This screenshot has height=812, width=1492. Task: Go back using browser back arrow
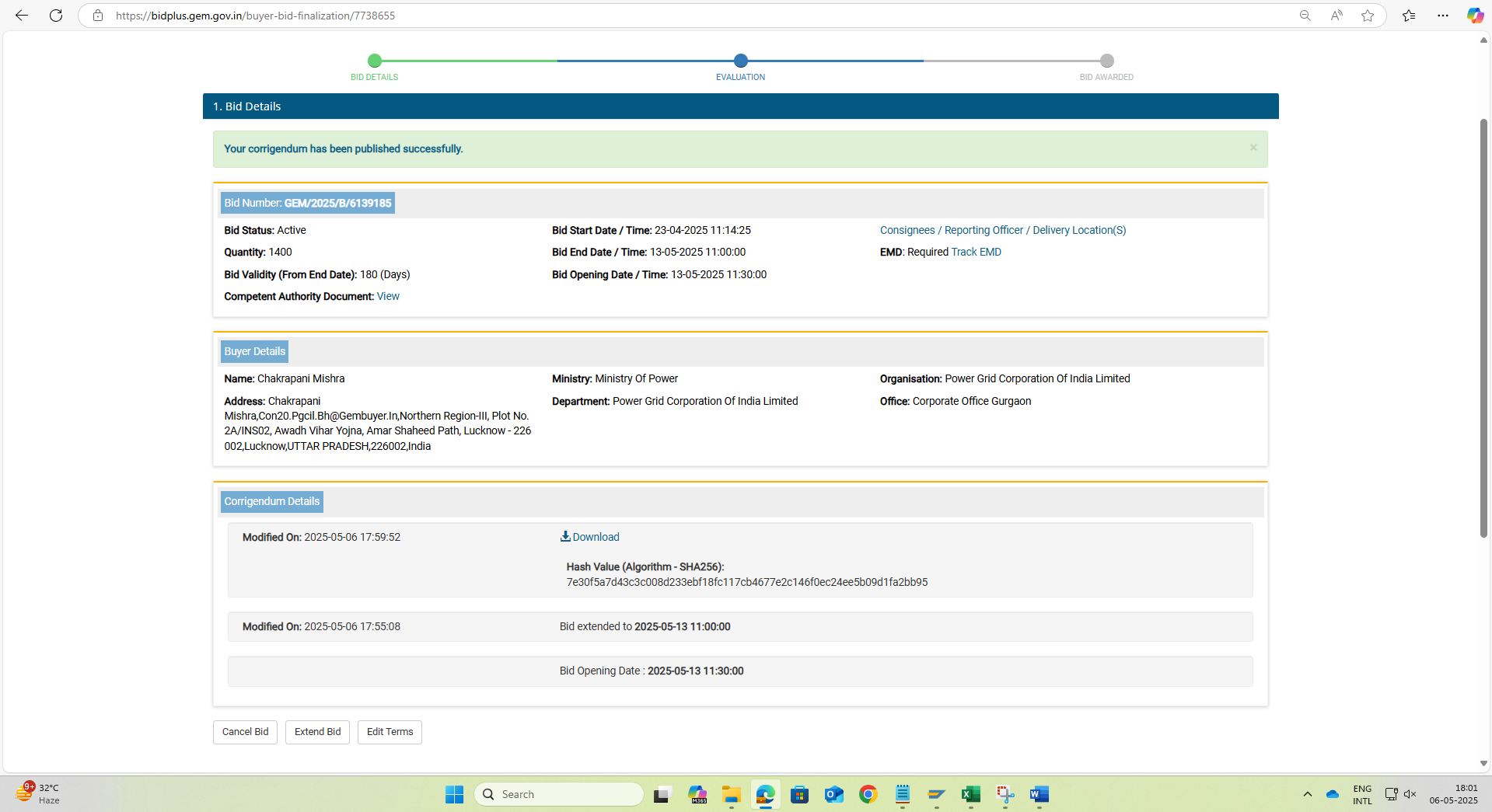tap(22, 16)
